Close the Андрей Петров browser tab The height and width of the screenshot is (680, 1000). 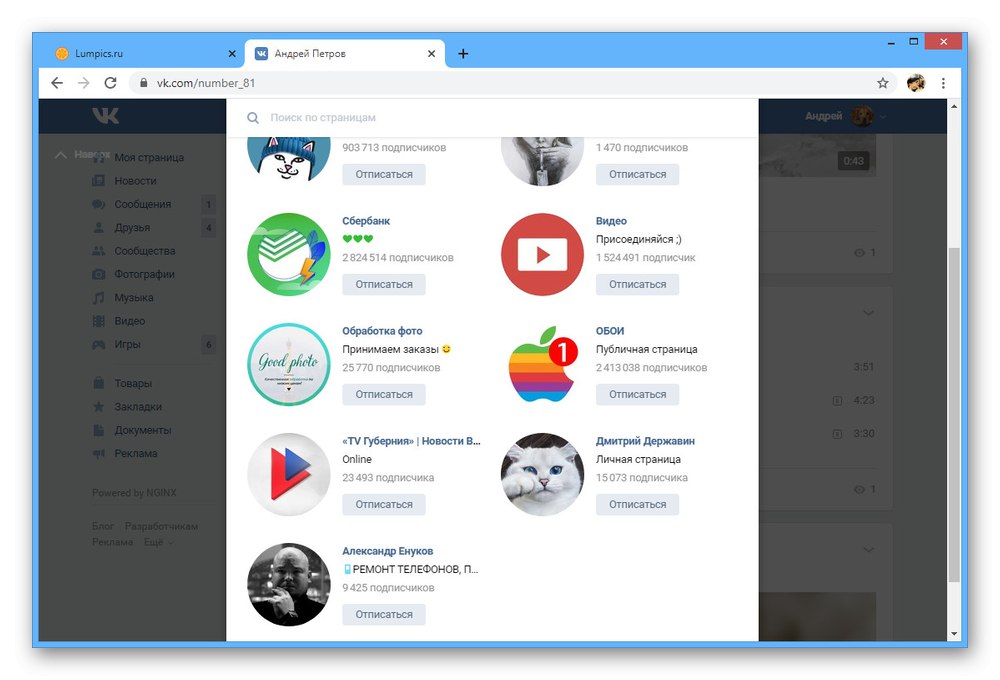pyautogui.click(x=432, y=54)
